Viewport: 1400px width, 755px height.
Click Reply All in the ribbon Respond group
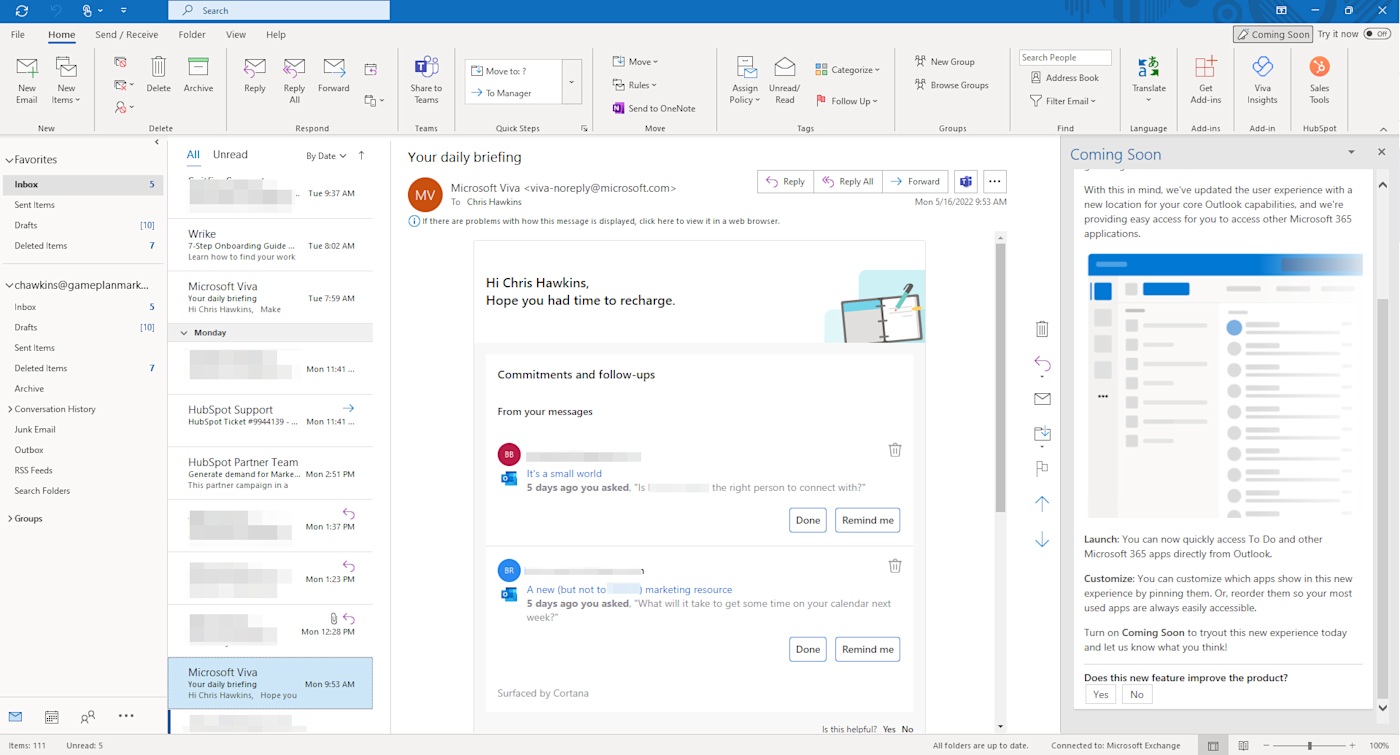(x=294, y=80)
